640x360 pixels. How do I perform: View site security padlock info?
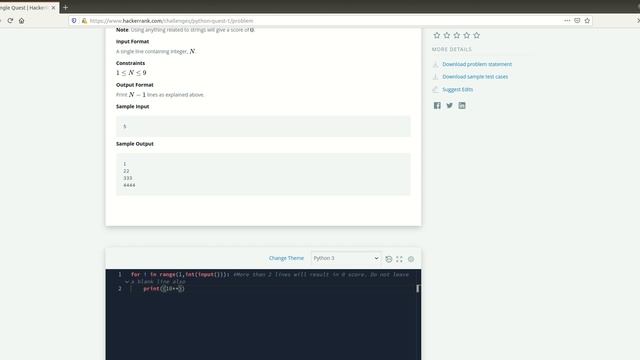click(x=84, y=20)
